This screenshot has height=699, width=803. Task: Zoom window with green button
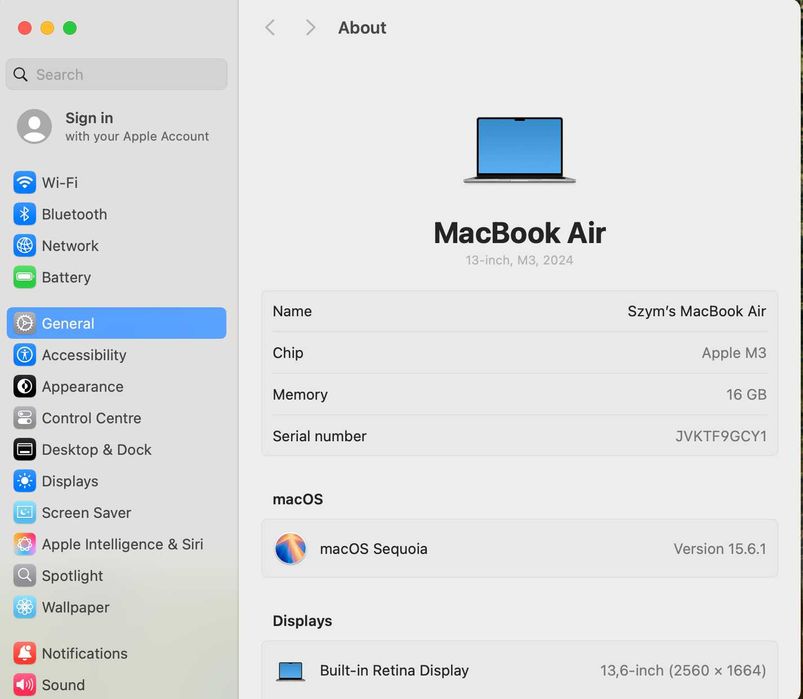click(x=70, y=28)
